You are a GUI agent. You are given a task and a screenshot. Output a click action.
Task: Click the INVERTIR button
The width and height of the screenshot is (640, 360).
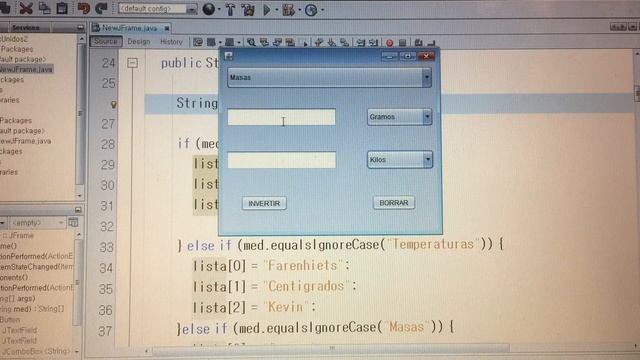click(x=264, y=203)
